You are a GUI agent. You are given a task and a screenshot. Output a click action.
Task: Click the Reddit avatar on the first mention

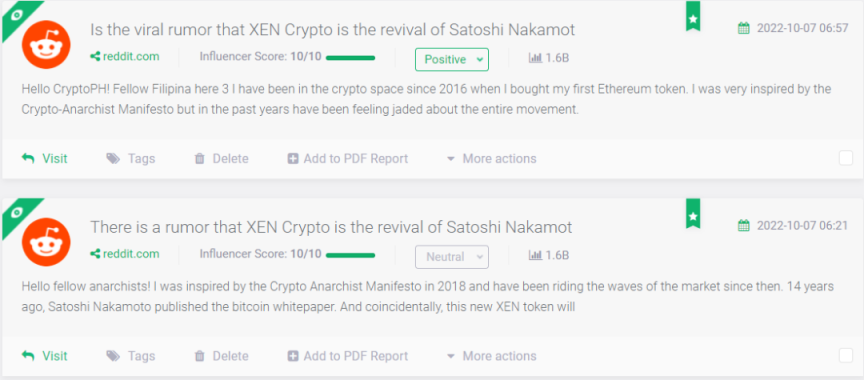click(46, 45)
